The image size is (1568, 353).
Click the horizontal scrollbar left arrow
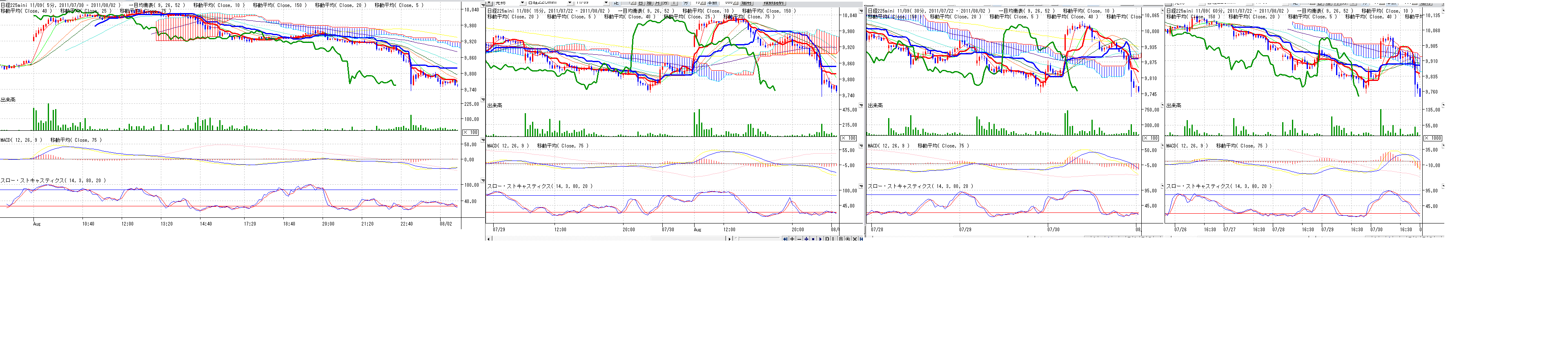(x=489, y=239)
